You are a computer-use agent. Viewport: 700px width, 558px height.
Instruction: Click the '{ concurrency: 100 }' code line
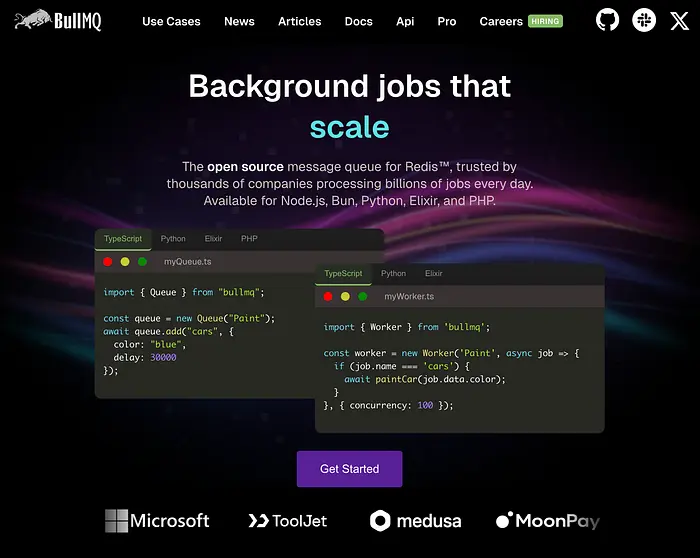[388, 405]
